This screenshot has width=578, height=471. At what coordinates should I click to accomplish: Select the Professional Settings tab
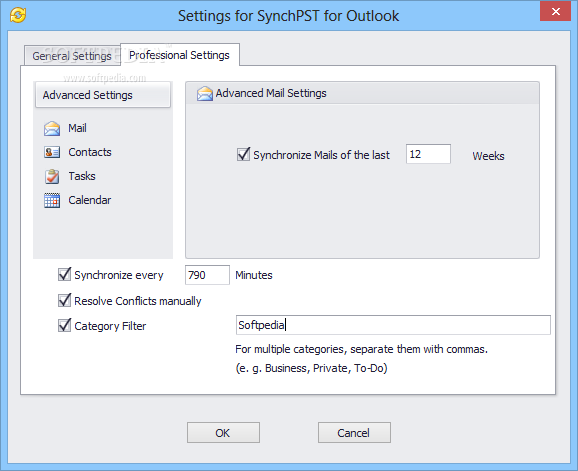[x=180, y=55]
